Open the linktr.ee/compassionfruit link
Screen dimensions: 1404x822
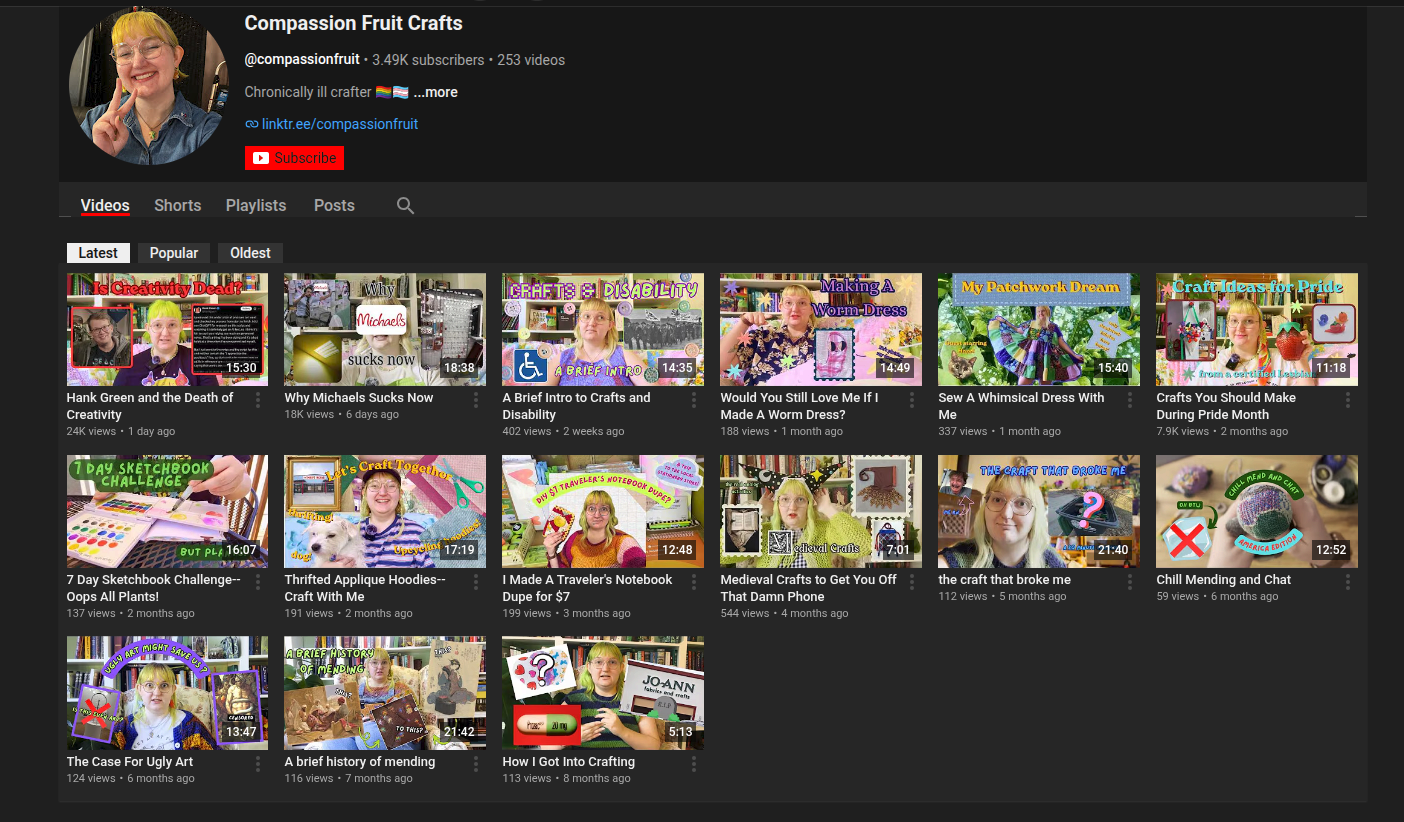click(340, 124)
